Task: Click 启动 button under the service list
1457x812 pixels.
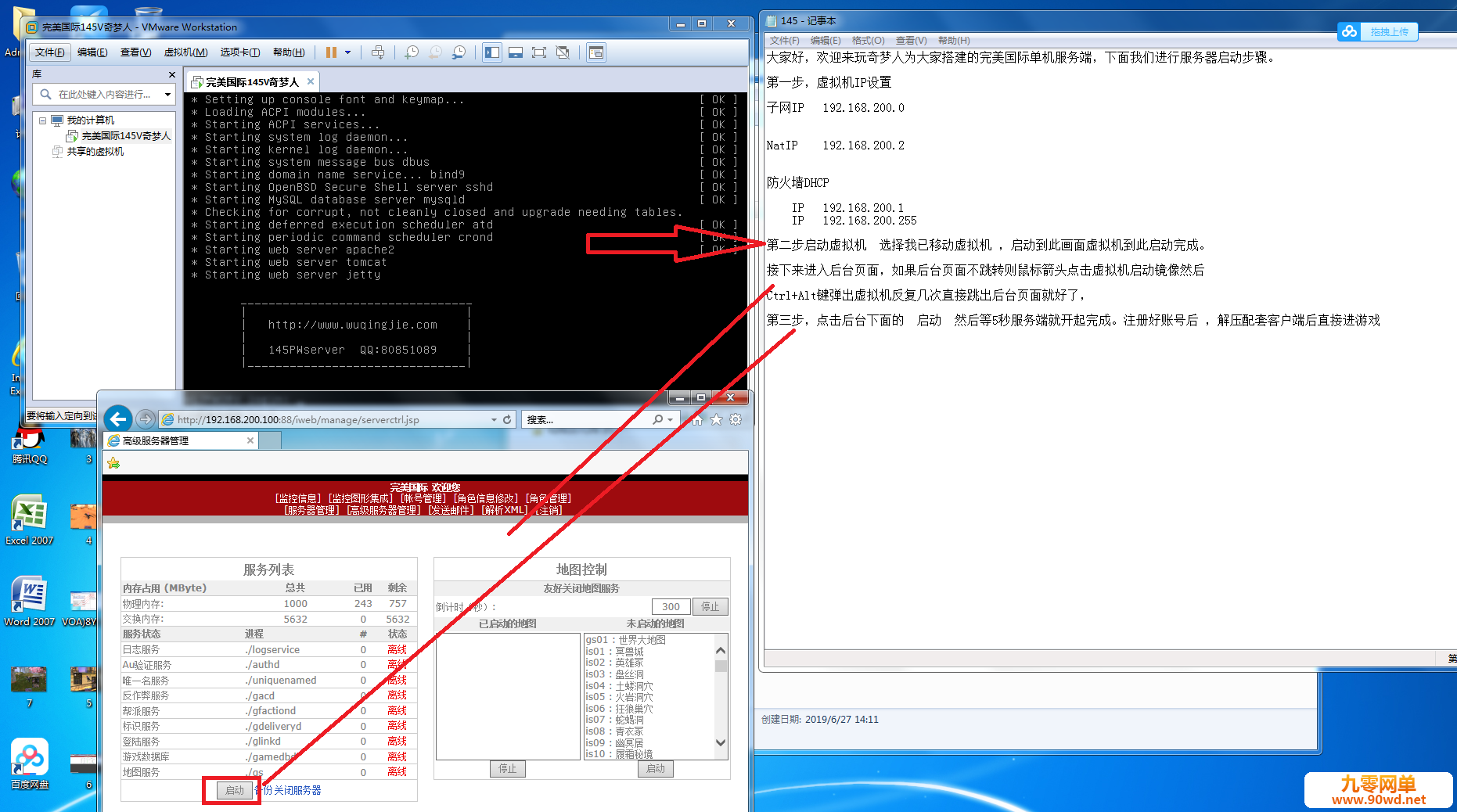Action: coord(235,790)
